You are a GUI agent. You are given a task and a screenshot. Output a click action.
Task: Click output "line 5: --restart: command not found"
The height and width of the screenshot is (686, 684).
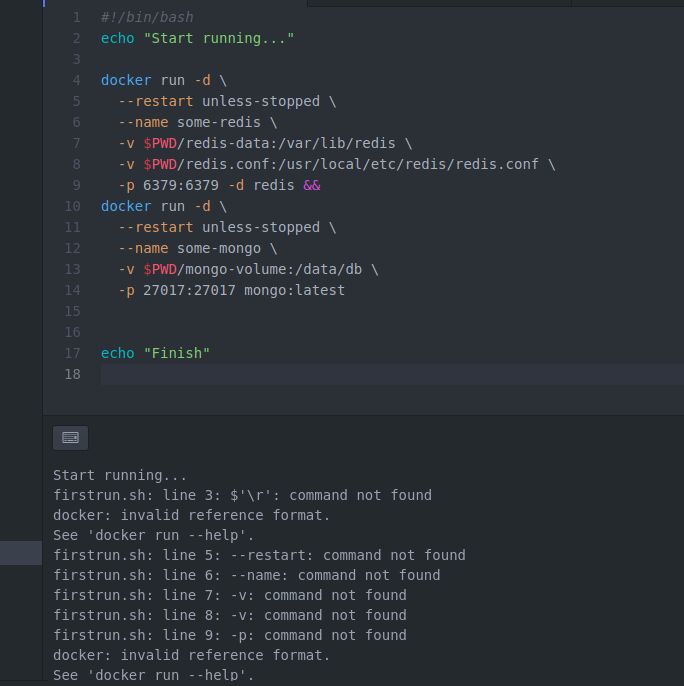click(x=314, y=555)
